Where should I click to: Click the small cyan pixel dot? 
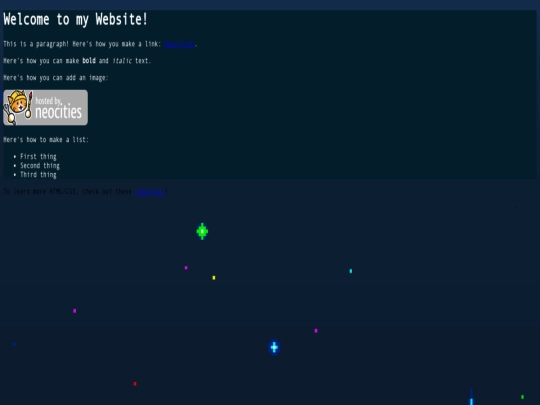click(x=351, y=271)
